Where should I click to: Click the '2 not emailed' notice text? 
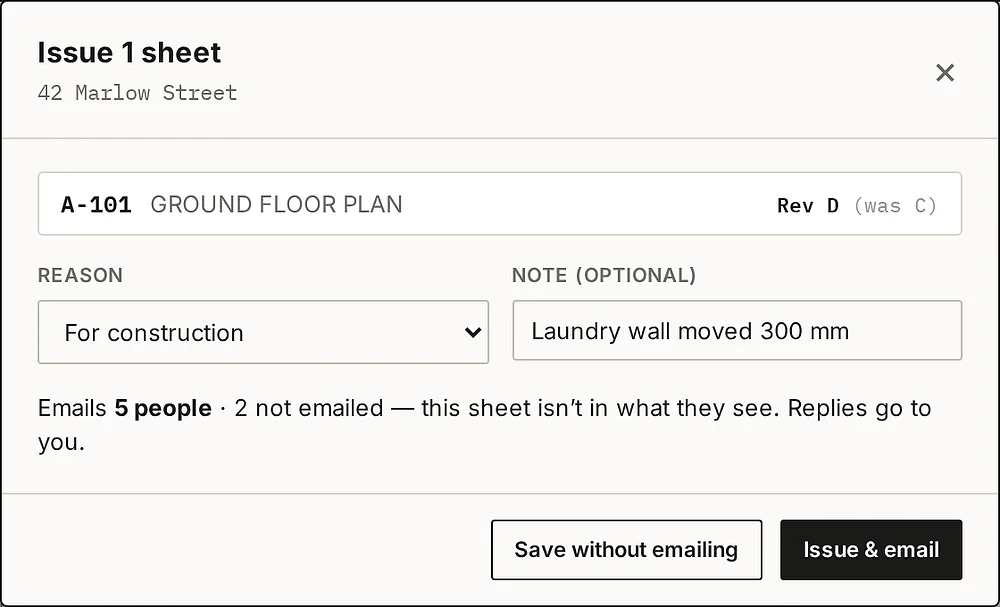pos(309,408)
